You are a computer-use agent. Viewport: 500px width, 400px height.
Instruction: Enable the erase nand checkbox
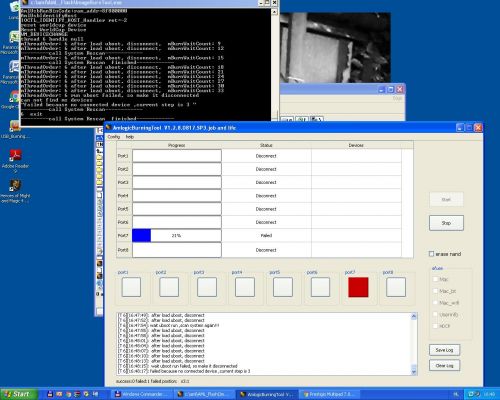[431, 254]
